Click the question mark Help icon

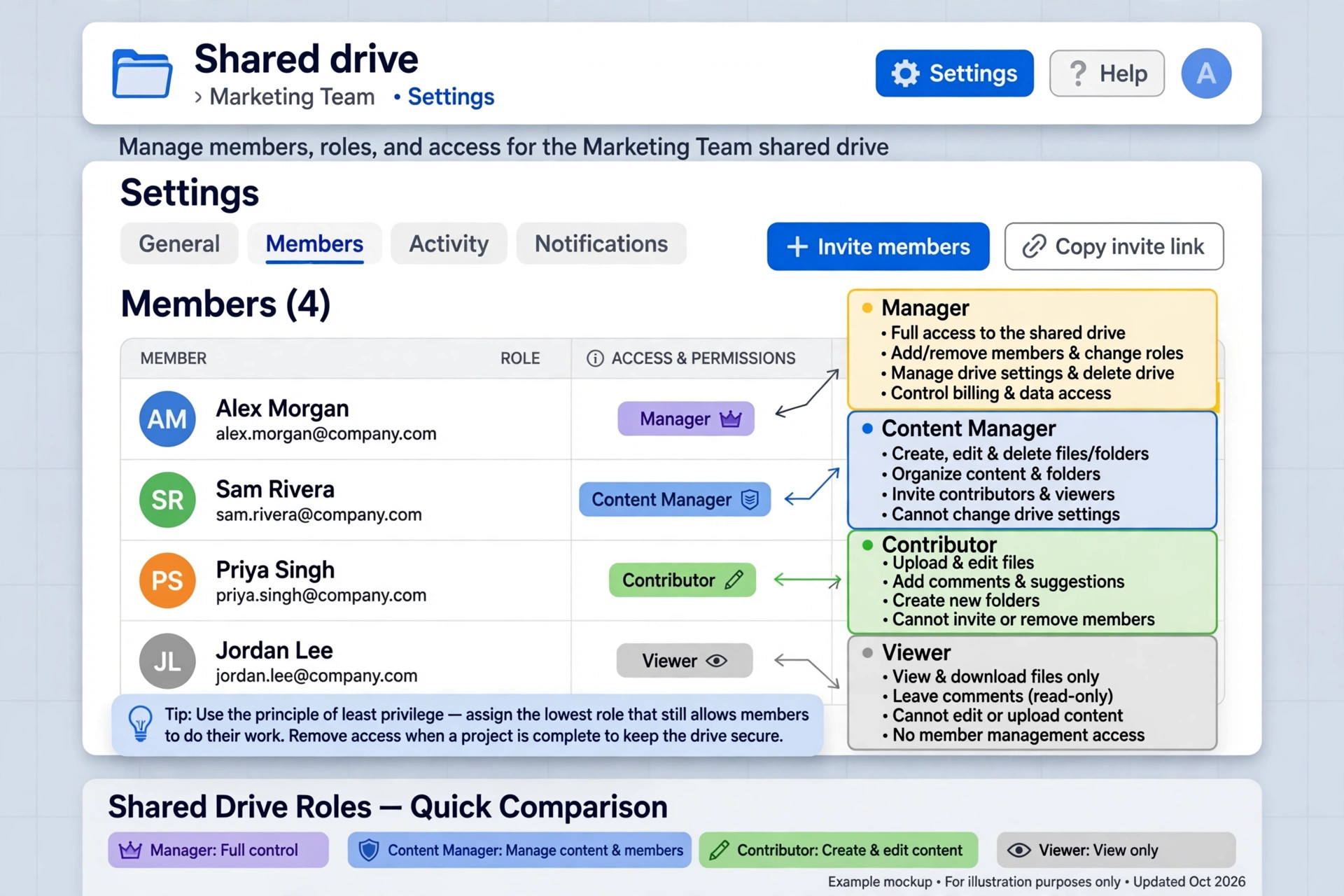[x=1078, y=73]
